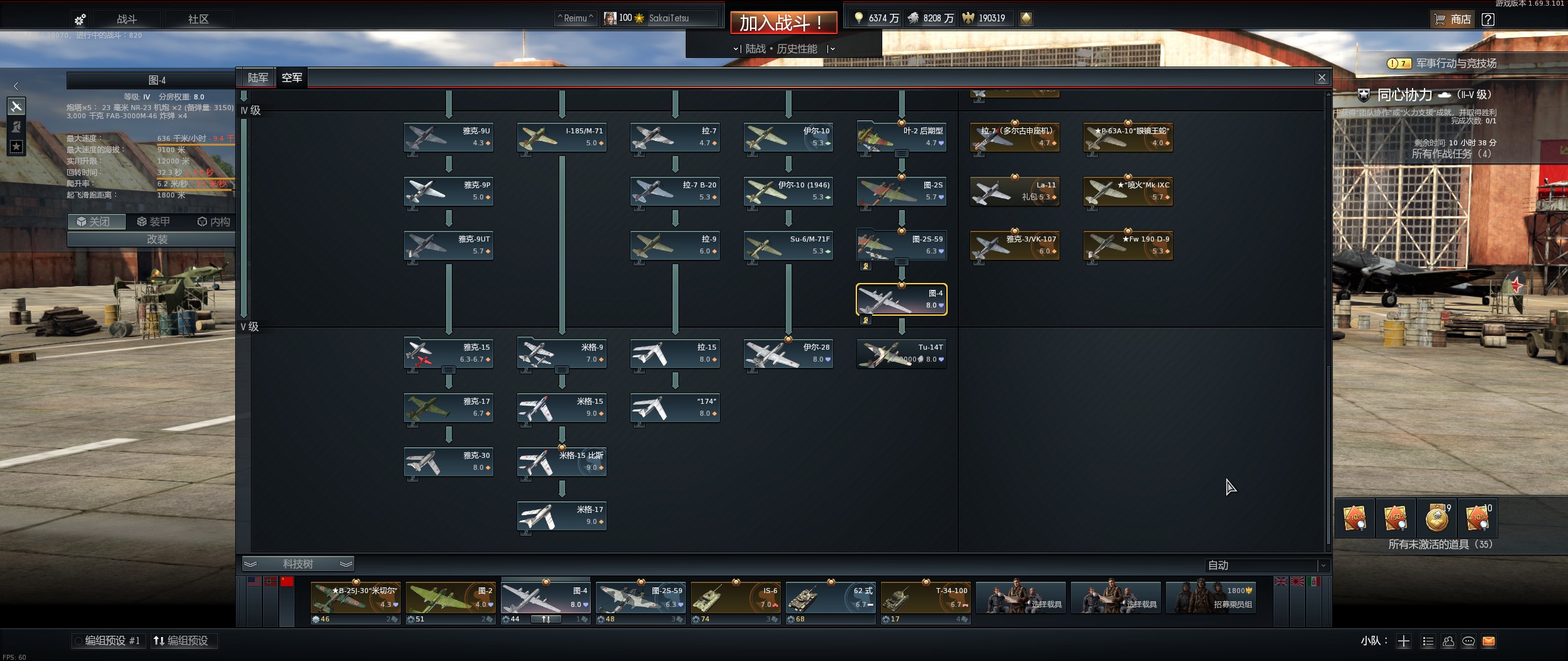Enable the 内构 internal modules view
This screenshot has height=661, width=1568.
[213, 222]
